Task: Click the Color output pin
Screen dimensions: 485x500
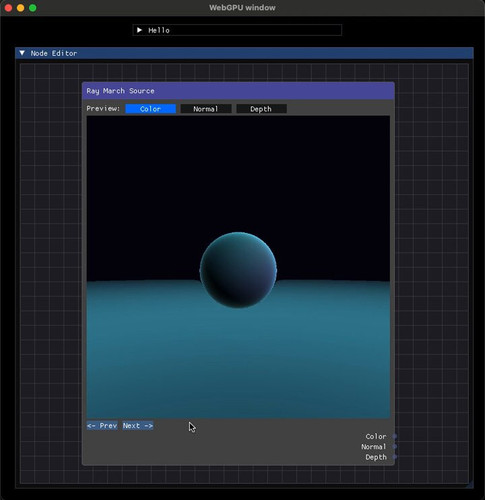Action: click(x=395, y=436)
